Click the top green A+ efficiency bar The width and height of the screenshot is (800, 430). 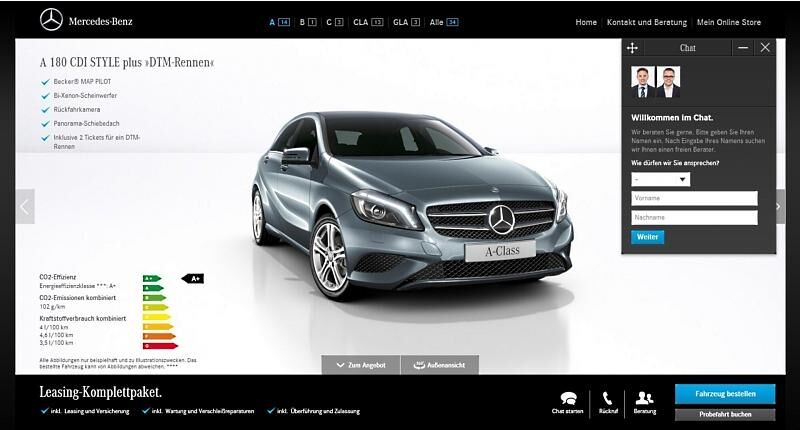point(152,279)
